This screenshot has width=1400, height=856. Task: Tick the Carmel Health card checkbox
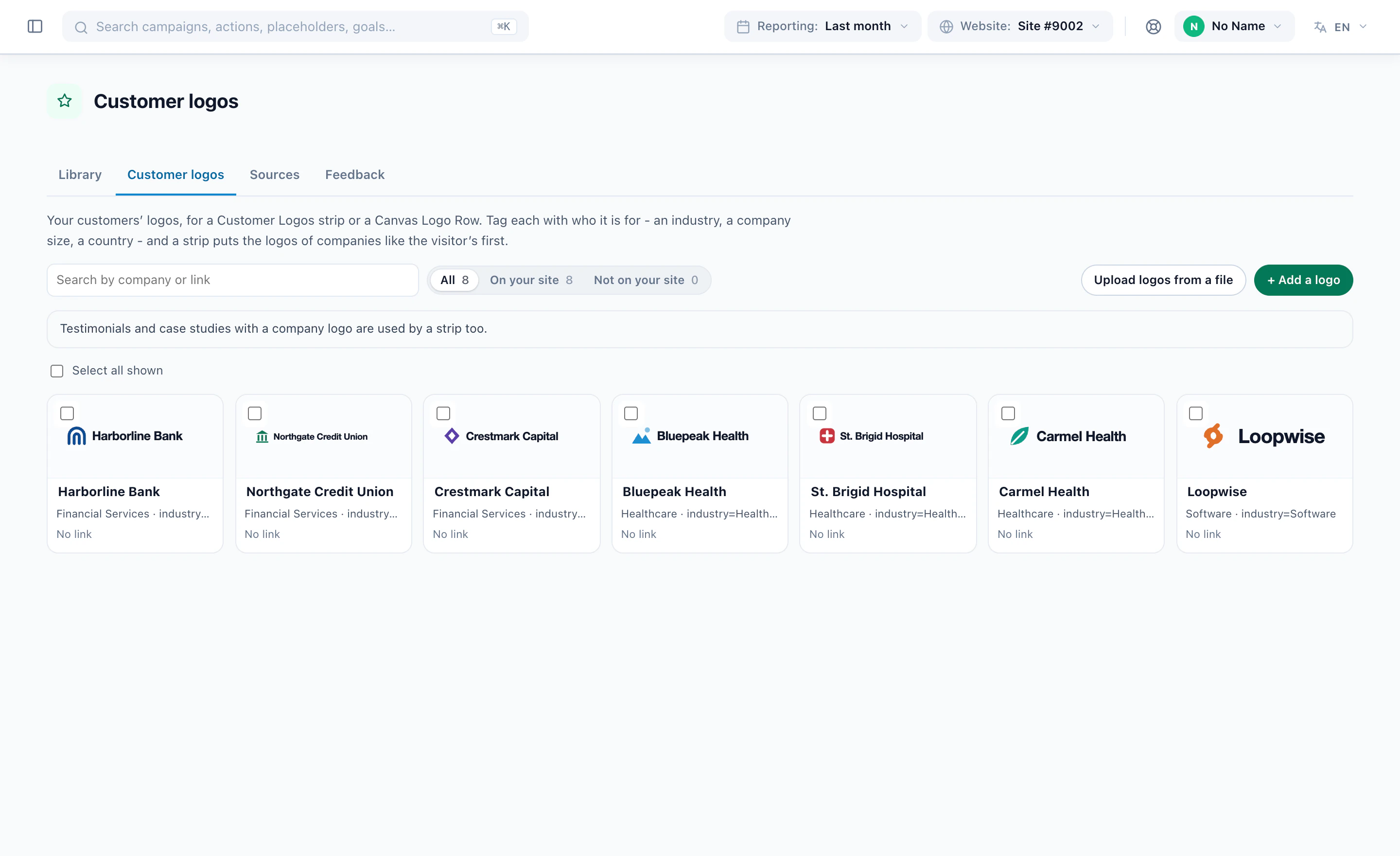(x=1008, y=413)
